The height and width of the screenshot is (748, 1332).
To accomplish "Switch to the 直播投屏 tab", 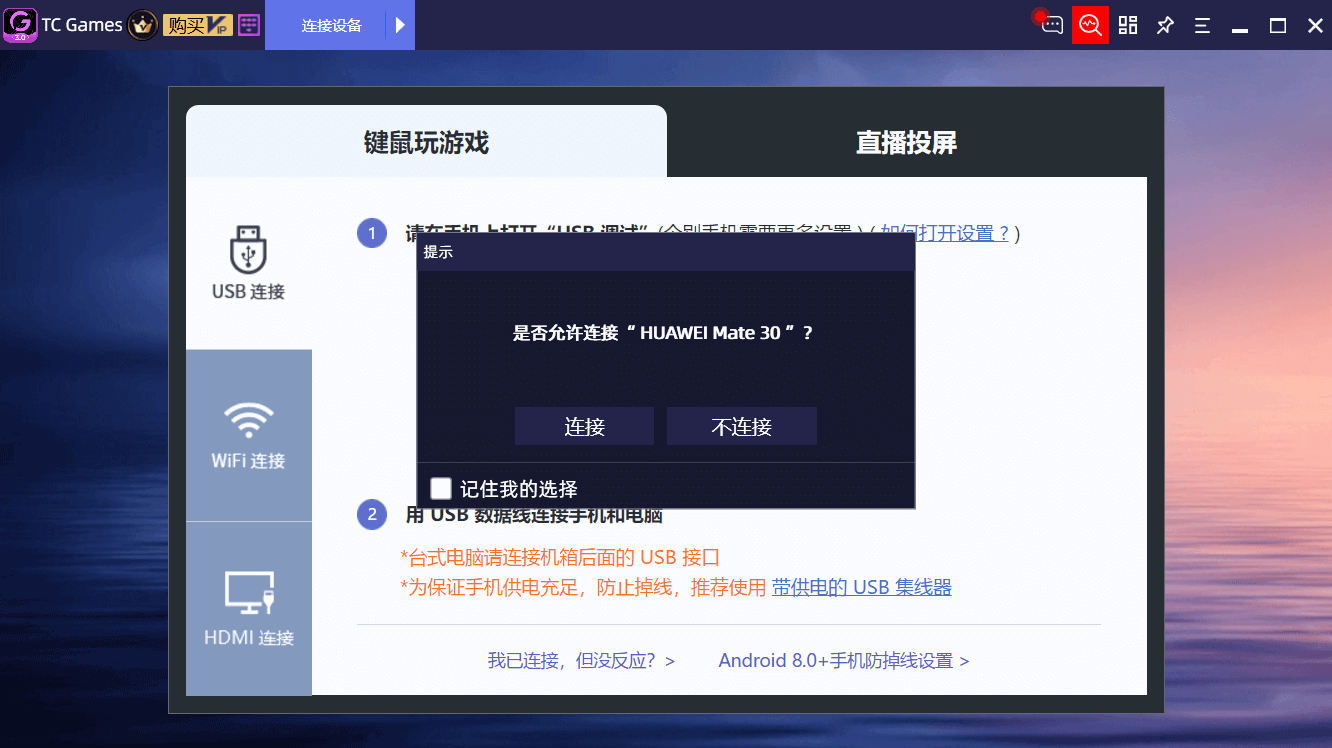I will (x=906, y=142).
